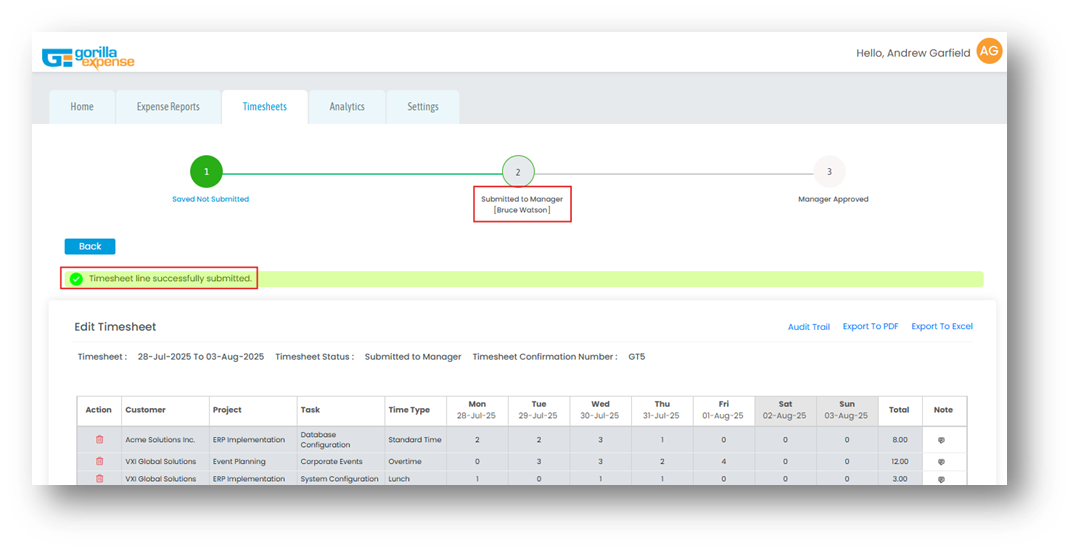This screenshot has width=1072, height=550.
Task: Click the Timesheet line successfully submitted message
Action: pyautogui.click(x=170, y=278)
